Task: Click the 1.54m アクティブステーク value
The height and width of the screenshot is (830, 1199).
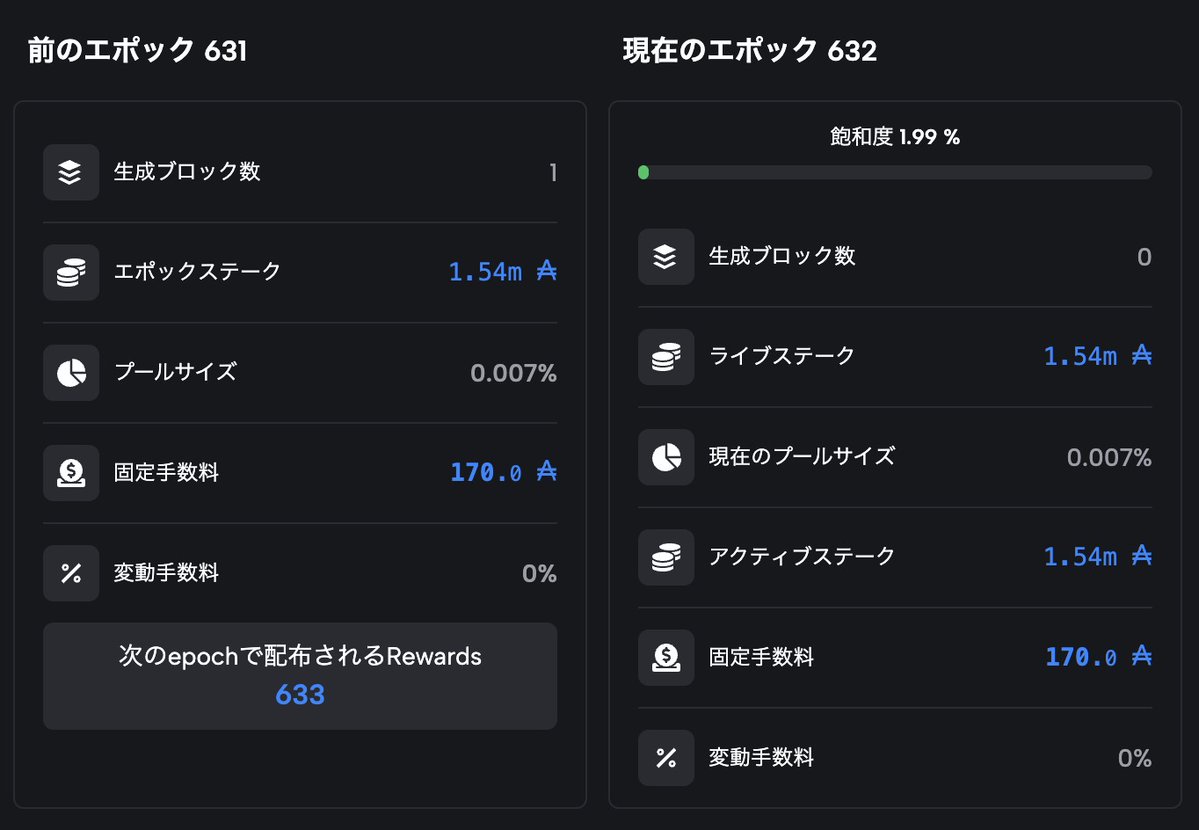Action: pyautogui.click(x=1097, y=556)
